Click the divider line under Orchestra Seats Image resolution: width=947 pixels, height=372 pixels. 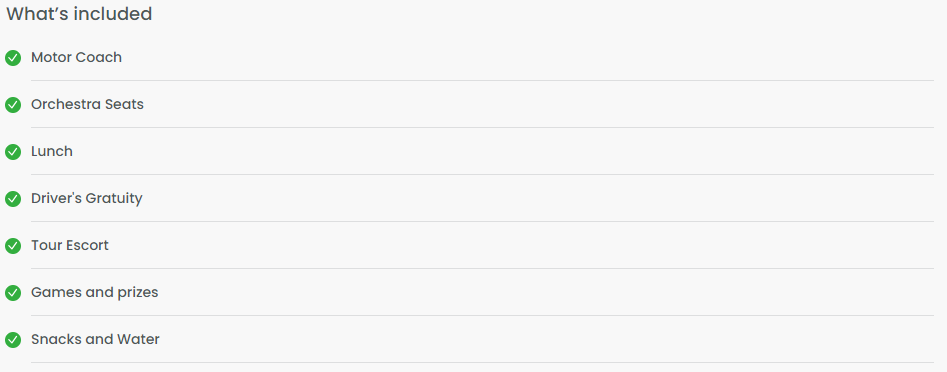click(482, 127)
